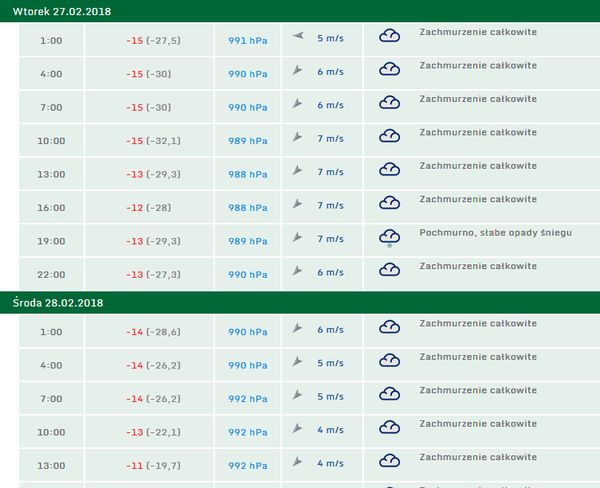
Task: Click the cloud icon in Wednesday's 13:00 row
Action: click(x=389, y=461)
